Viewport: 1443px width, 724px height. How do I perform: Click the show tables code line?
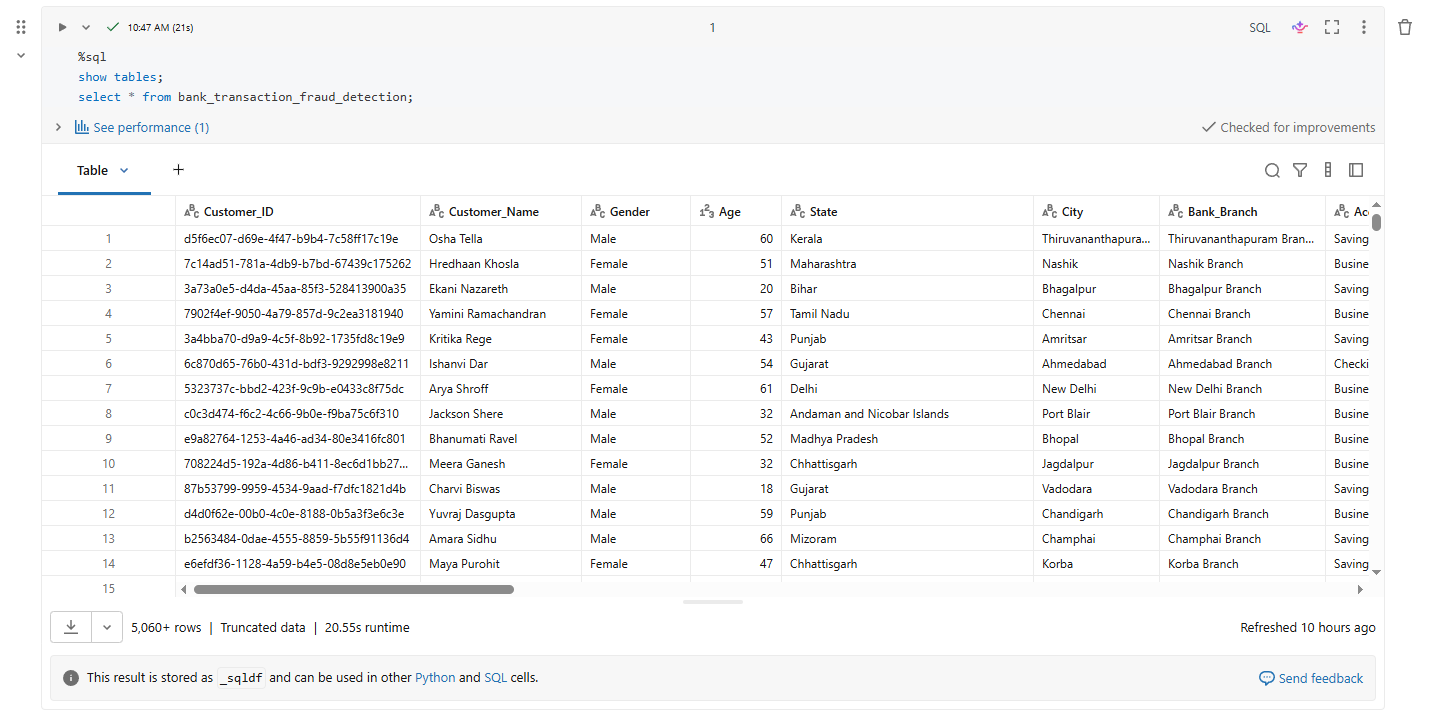[120, 77]
